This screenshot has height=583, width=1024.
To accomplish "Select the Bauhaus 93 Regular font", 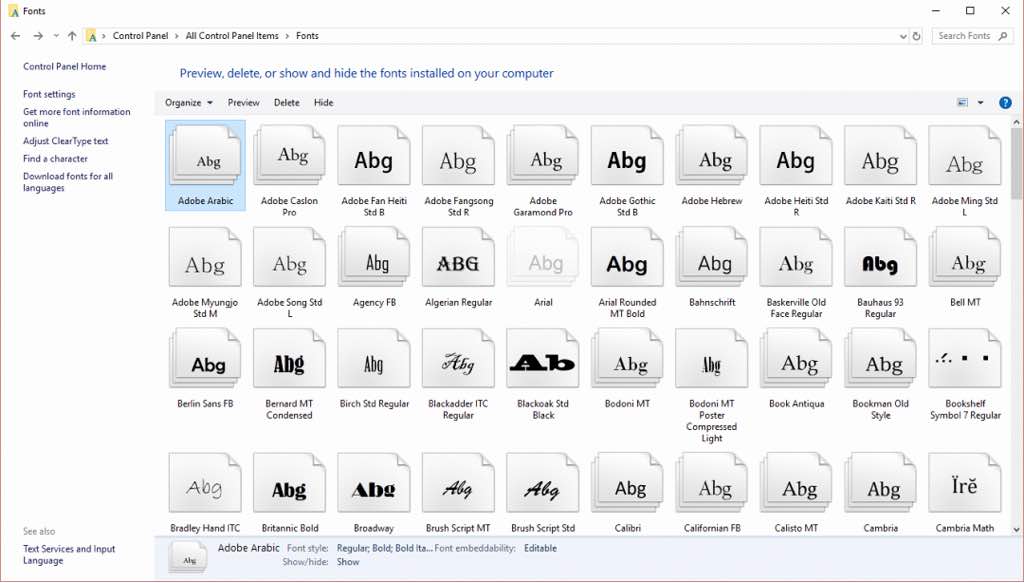I will 880,257.
